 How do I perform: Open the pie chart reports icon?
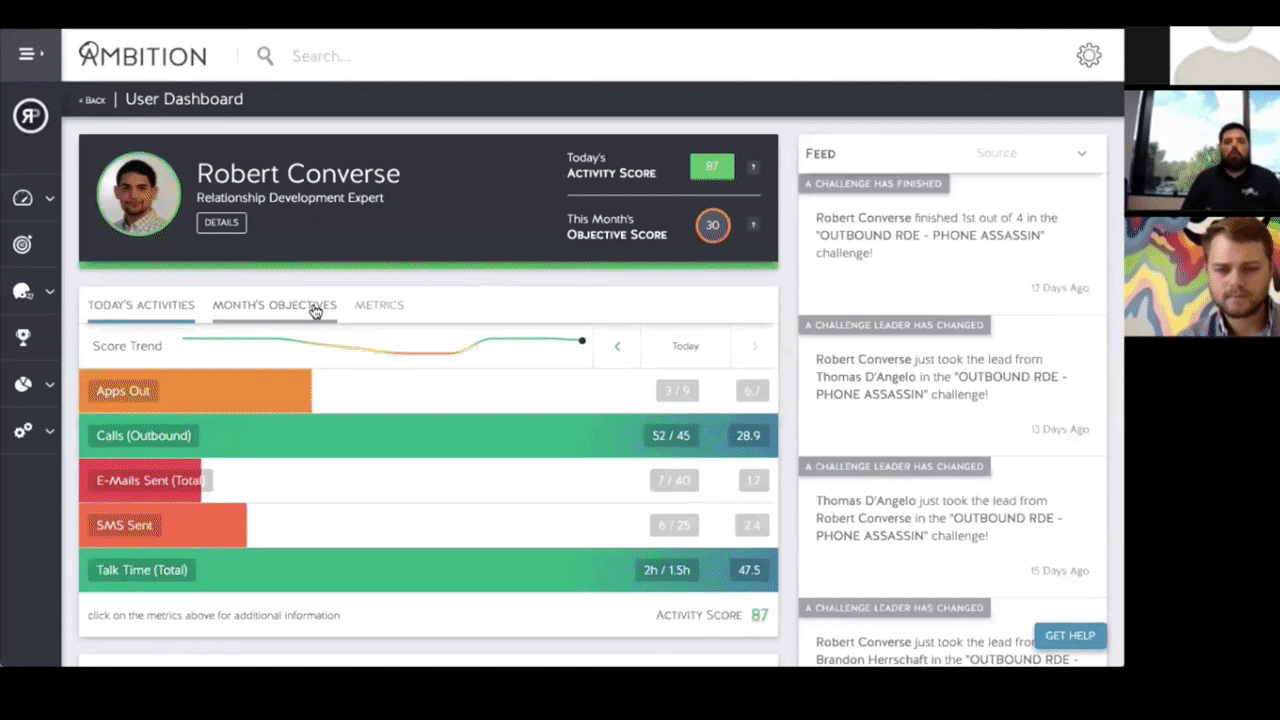pyautogui.click(x=23, y=384)
